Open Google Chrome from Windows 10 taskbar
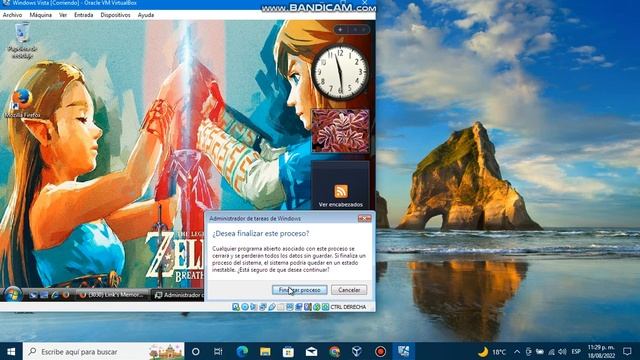This screenshot has height=360, width=640. pyautogui.click(x=335, y=351)
